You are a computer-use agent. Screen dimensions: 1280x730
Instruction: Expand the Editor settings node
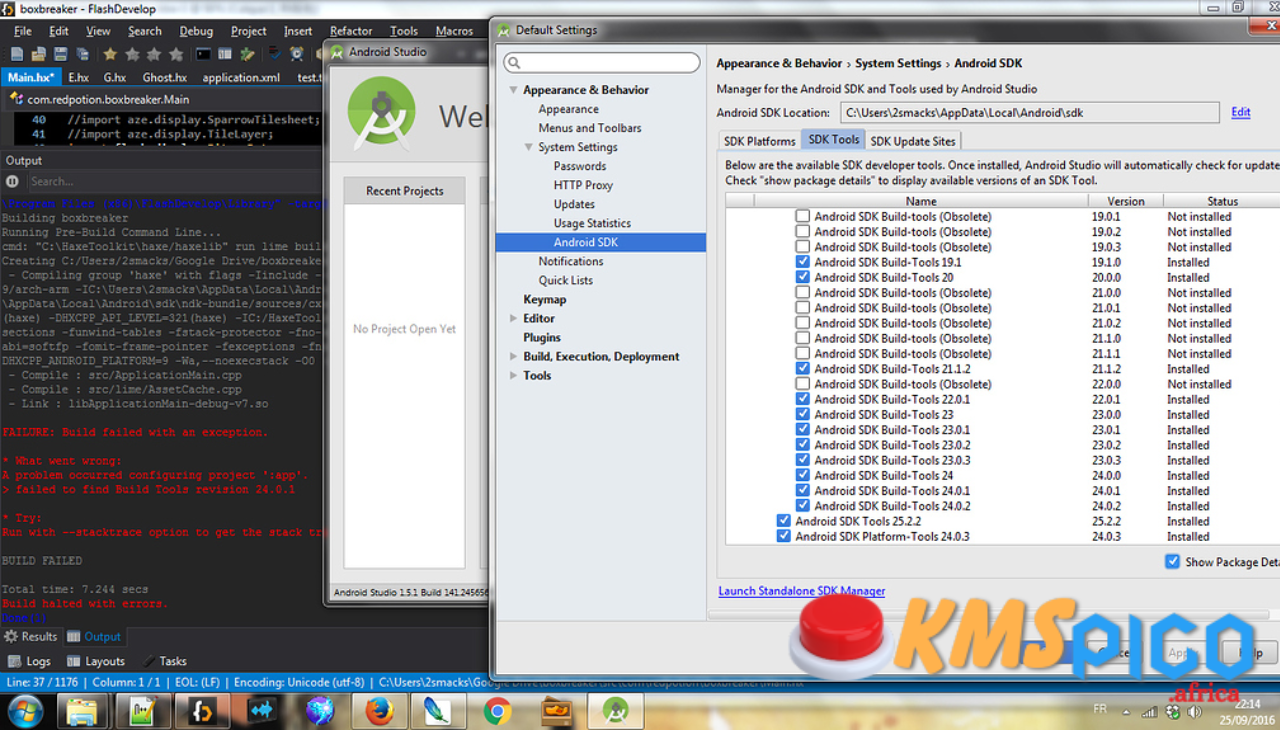(513, 318)
